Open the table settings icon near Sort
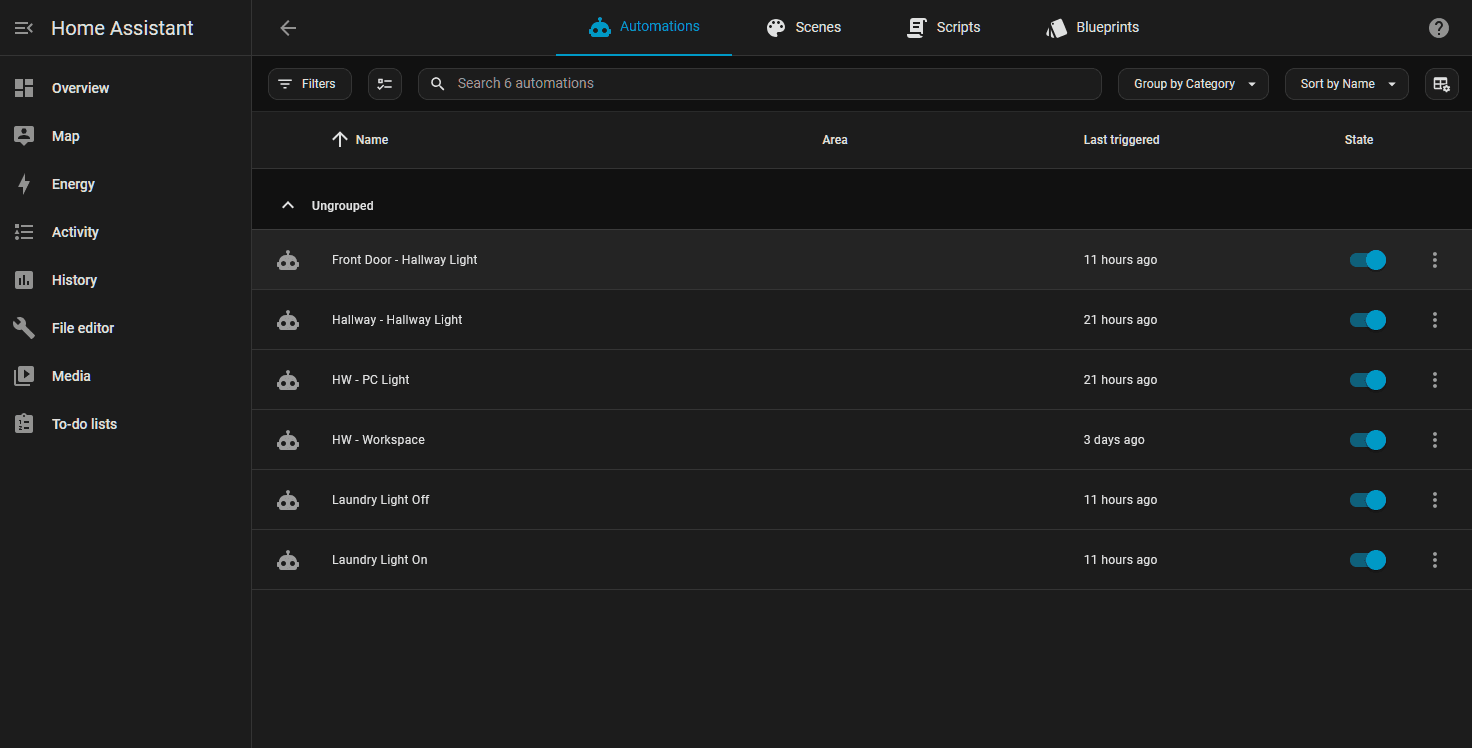 pos(1441,84)
